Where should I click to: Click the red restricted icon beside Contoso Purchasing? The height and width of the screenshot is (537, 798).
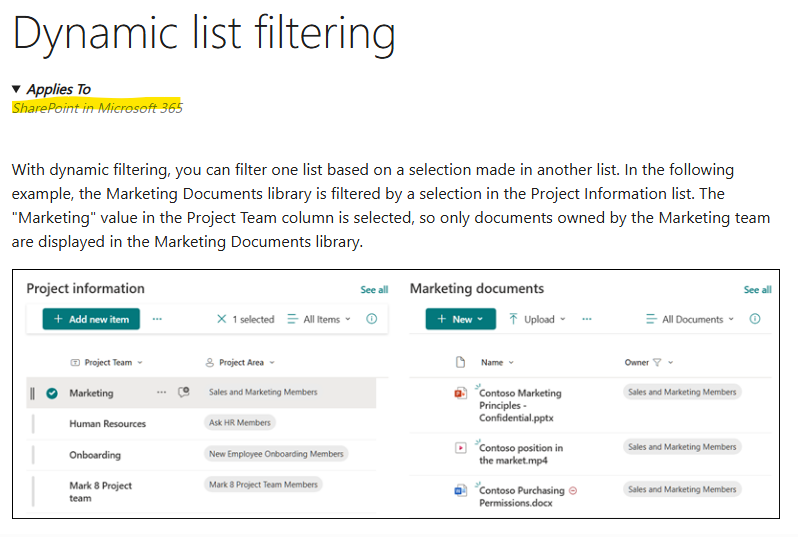click(573, 491)
